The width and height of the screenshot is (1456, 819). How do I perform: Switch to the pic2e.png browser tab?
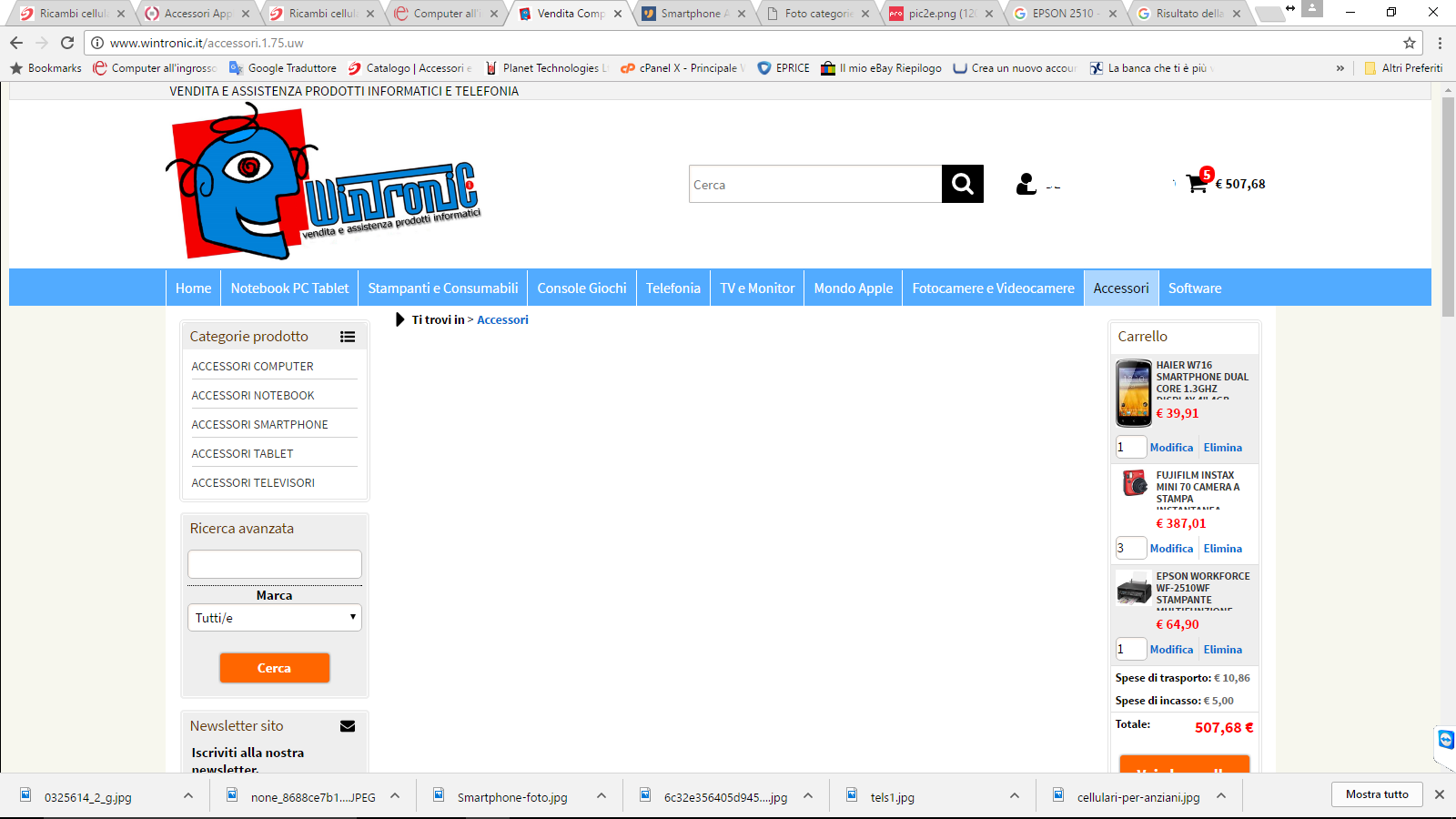pyautogui.click(x=940, y=14)
